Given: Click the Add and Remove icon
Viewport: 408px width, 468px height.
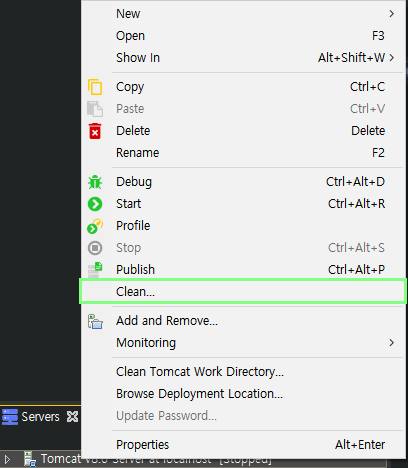Looking at the screenshot, I should tap(95, 321).
